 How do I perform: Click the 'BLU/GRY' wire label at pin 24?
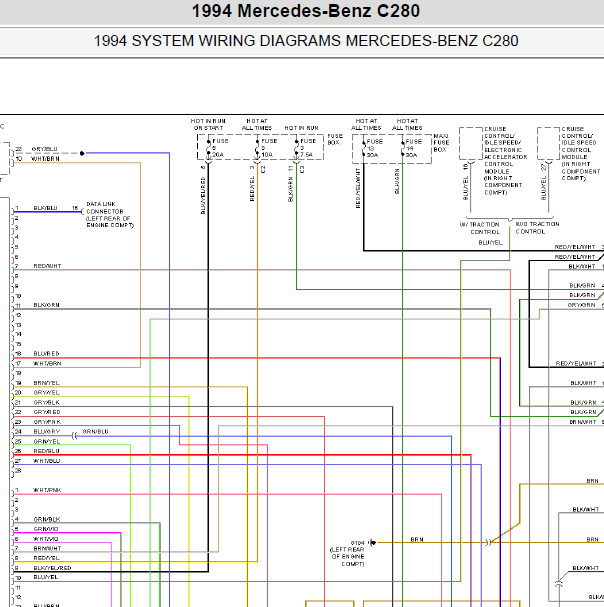47,432
